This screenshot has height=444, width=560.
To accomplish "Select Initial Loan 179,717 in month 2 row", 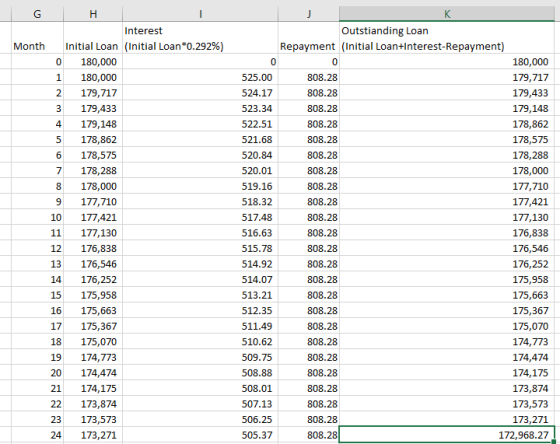I will coord(93,93).
